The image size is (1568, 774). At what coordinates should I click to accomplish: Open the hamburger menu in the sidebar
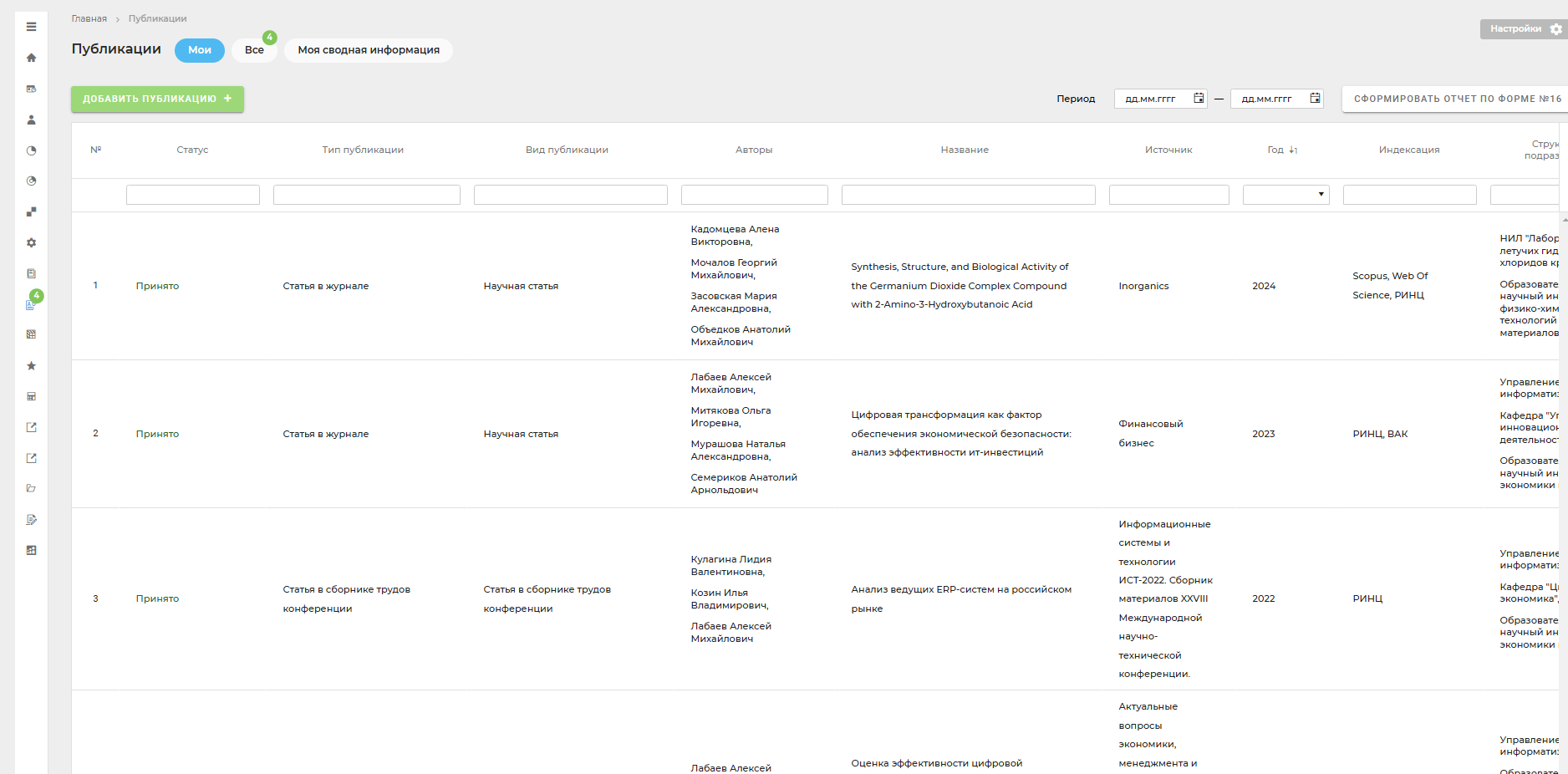pos(31,27)
